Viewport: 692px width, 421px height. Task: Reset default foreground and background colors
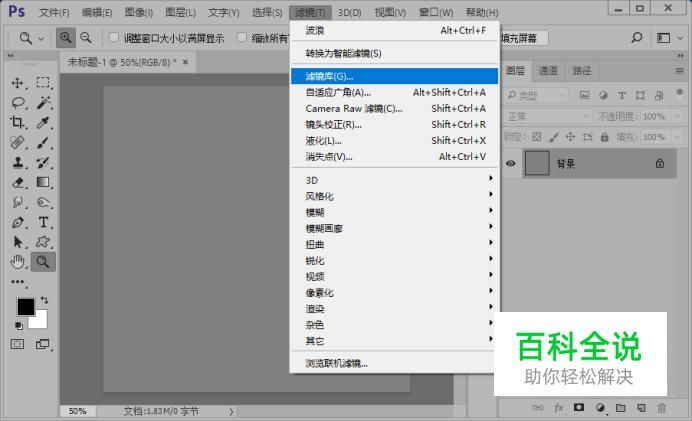19,326
